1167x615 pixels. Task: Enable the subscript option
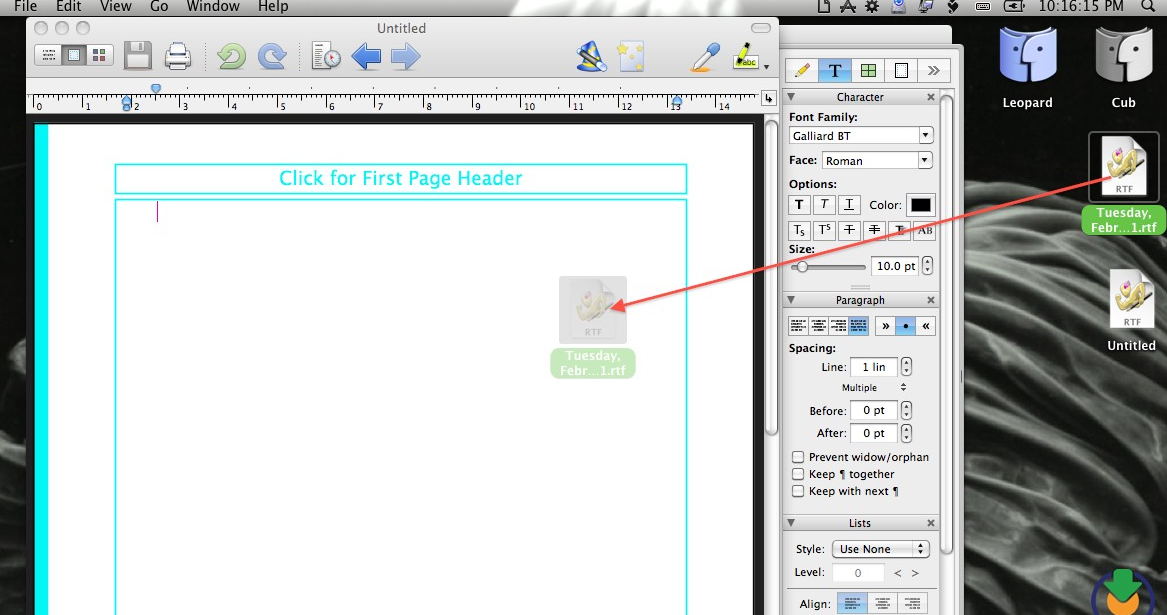click(x=799, y=230)
